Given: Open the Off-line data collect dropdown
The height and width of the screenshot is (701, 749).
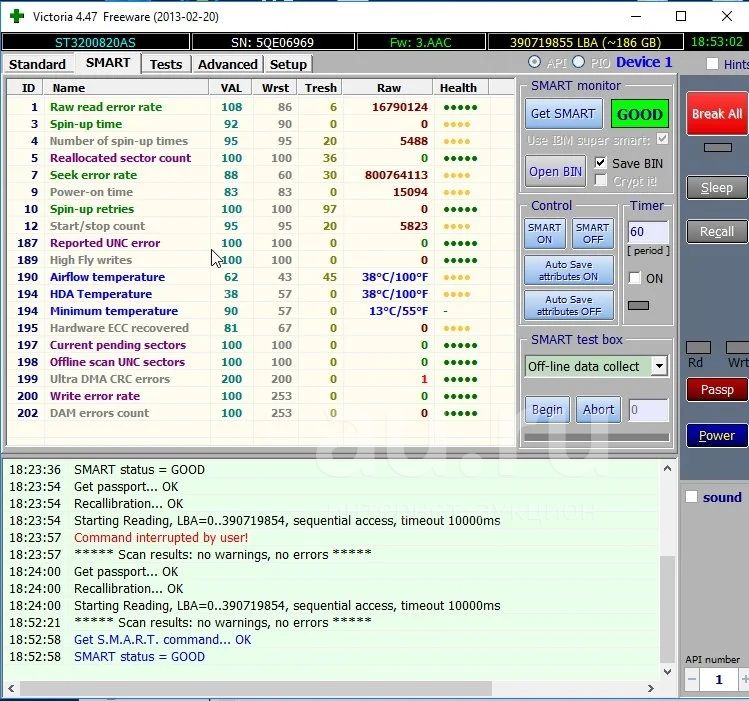Looking at the screenshot, I should [x=659, y=366].
